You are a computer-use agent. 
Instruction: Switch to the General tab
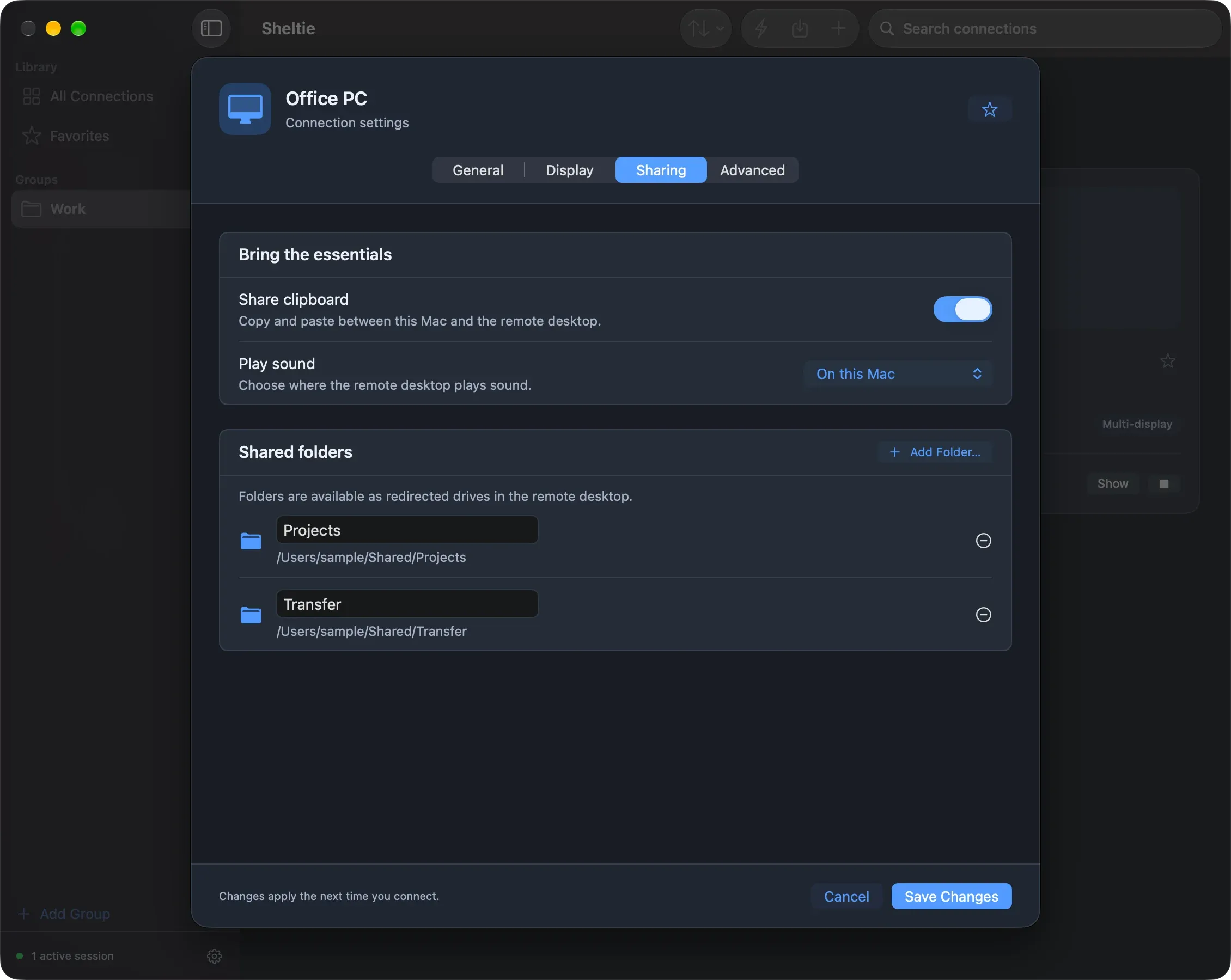[478, 170]
